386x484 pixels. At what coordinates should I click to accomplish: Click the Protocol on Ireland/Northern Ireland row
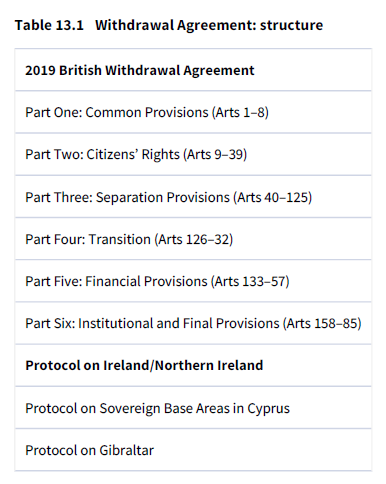(x=193, y=366)
